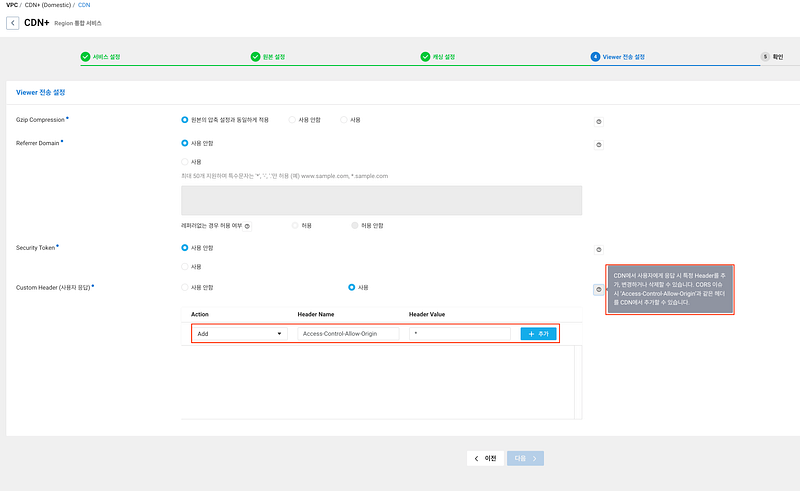Open the Gzip Compression help icon
This screenshot has height=491, width=800.
pyautogui.click(x=598, y=121)
